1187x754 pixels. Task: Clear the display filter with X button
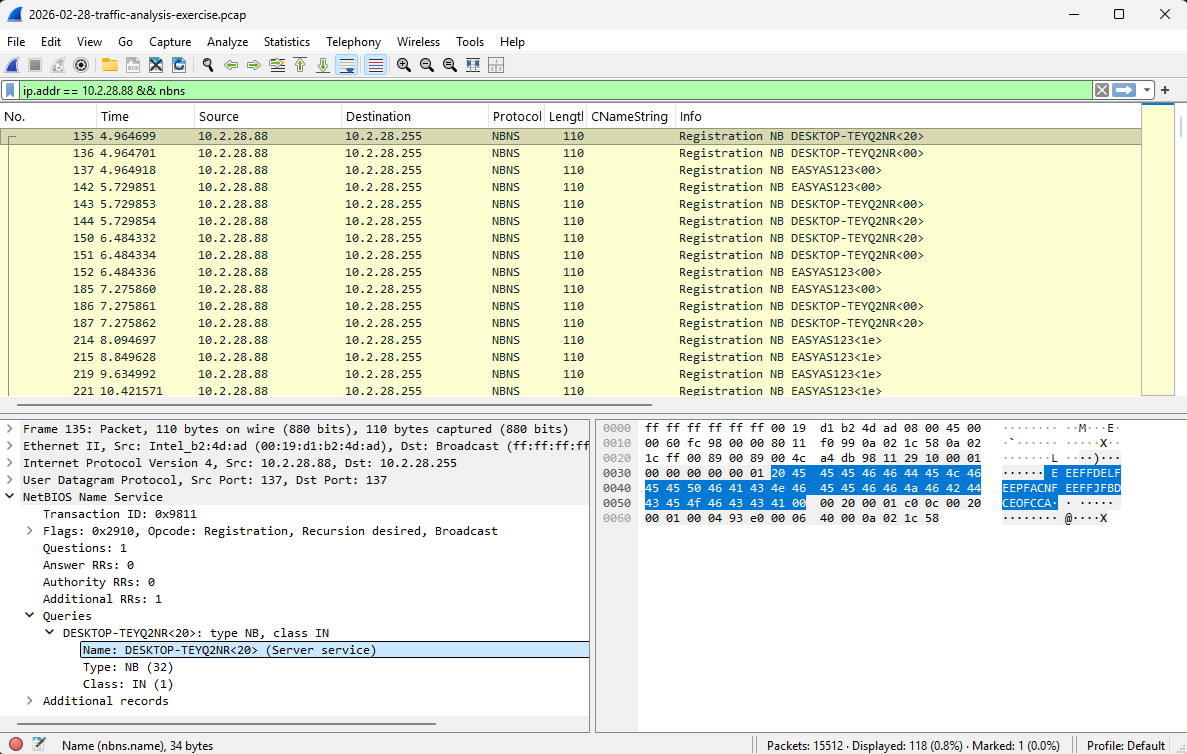pos(1101,90)
